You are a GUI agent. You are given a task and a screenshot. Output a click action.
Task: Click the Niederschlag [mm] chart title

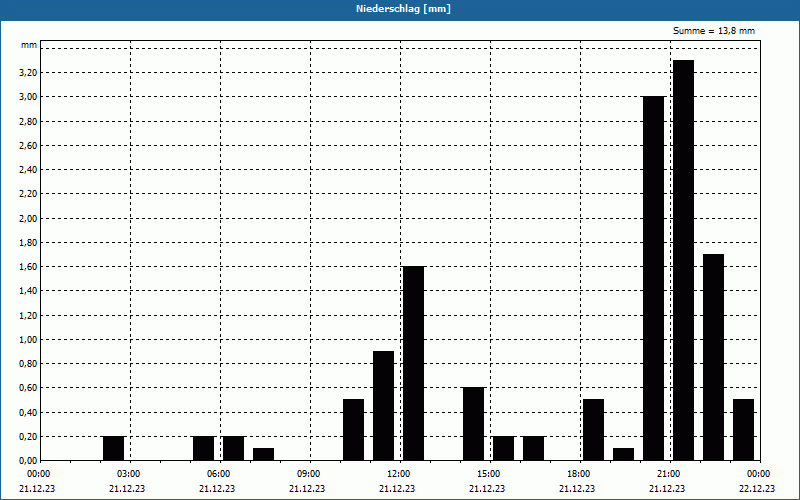(x=403, y=9)
